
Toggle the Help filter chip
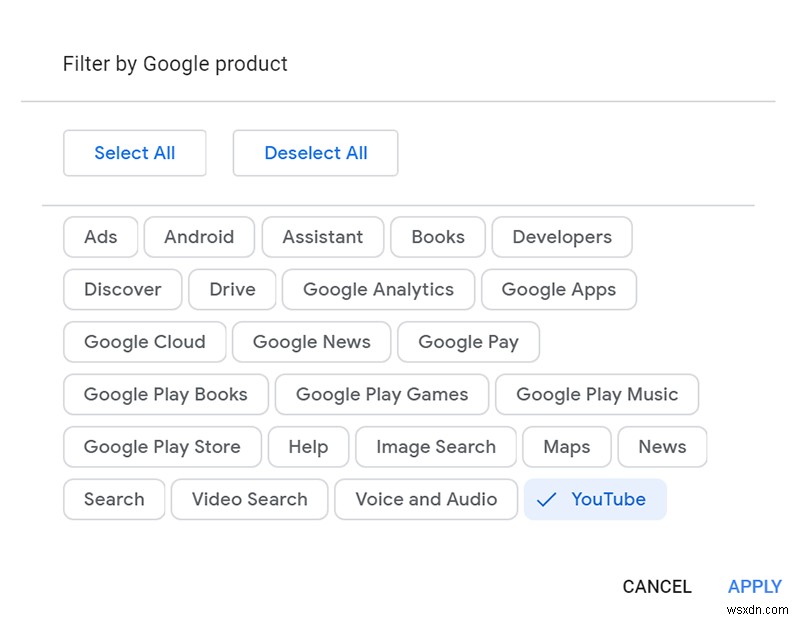pos(308,447)
